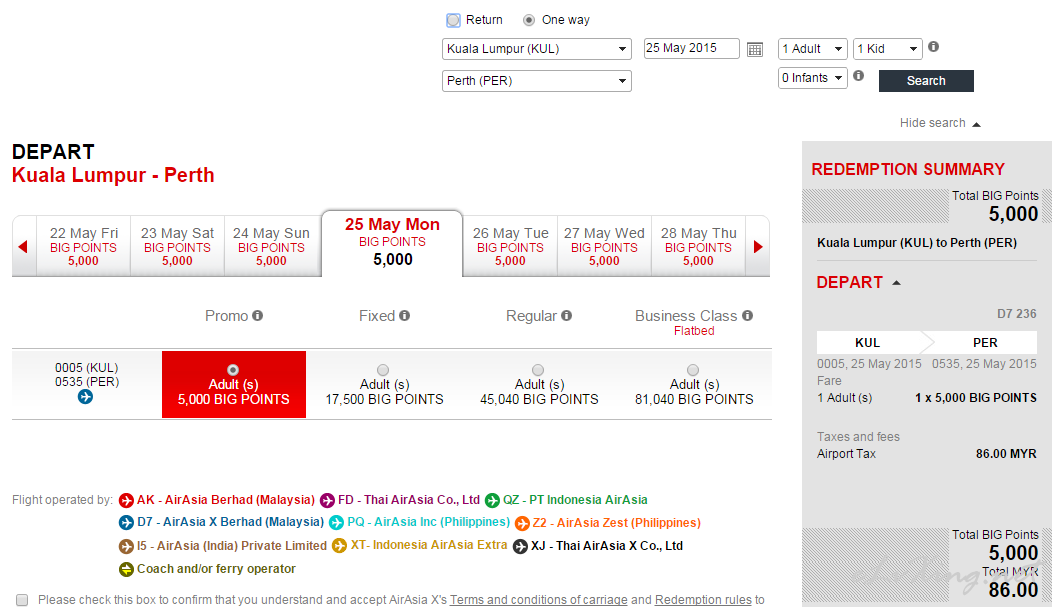Open the 1 Kid passenger dropdown
Viewport: 1056px width, 607px height.
pos(887,49)
